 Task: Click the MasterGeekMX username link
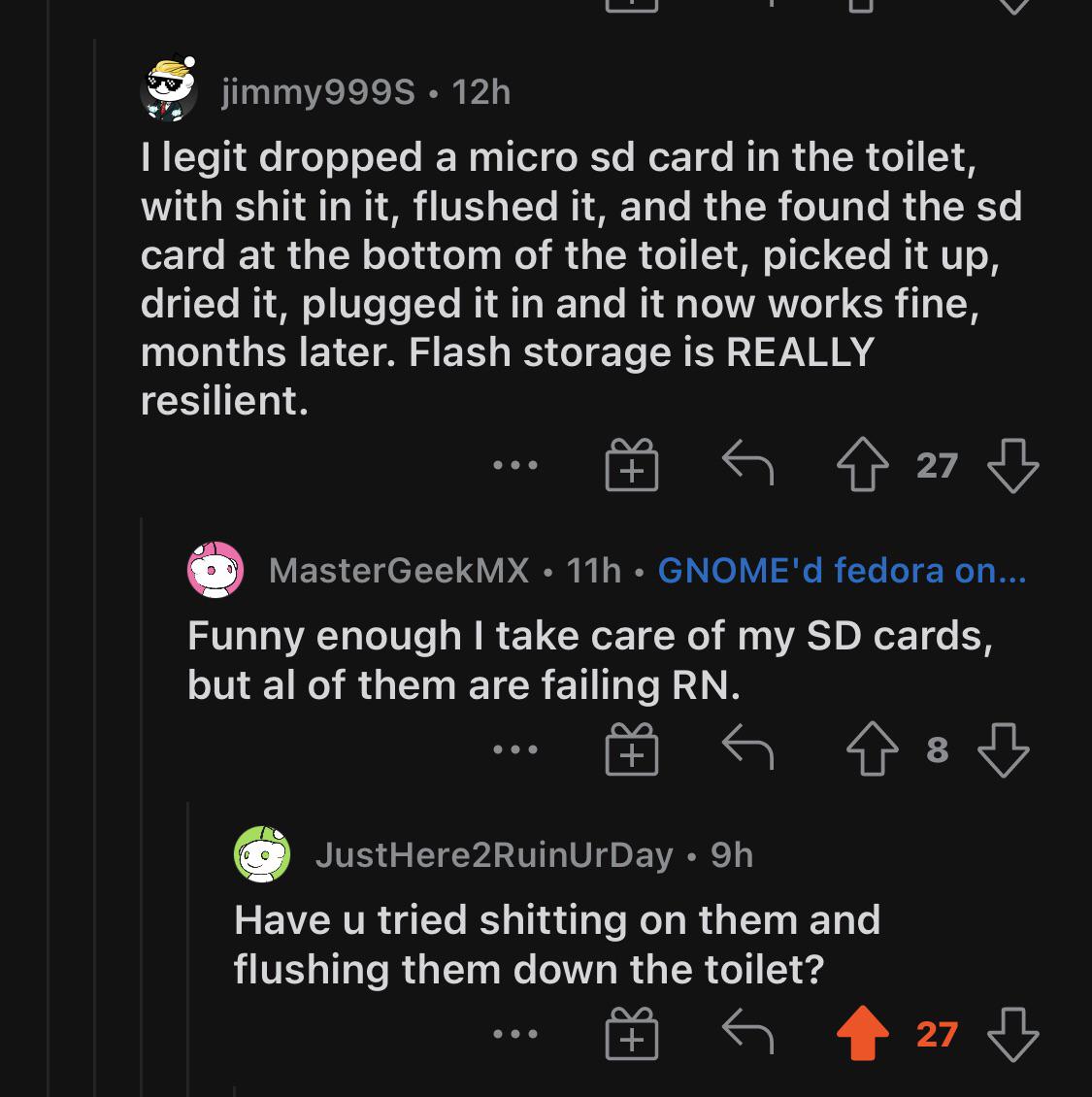(x=398, y=571)
